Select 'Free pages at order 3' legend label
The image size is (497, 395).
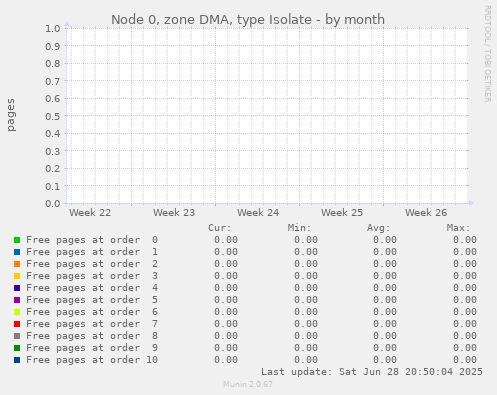(x=92, y=276)
